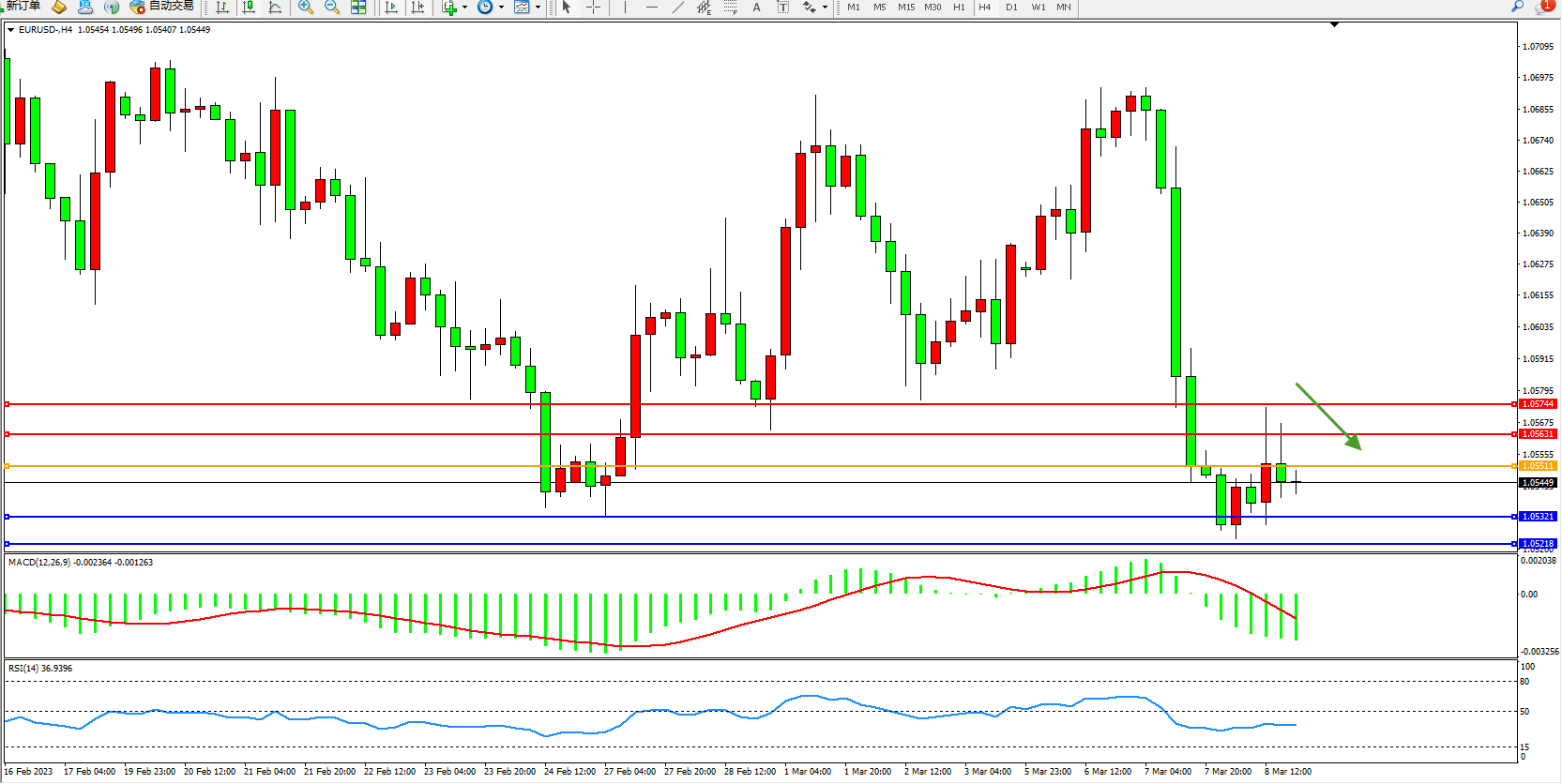Screen dimensions: 1562x784
Task: Select the horizontal line tool
Action: click(x=652, y=7)
